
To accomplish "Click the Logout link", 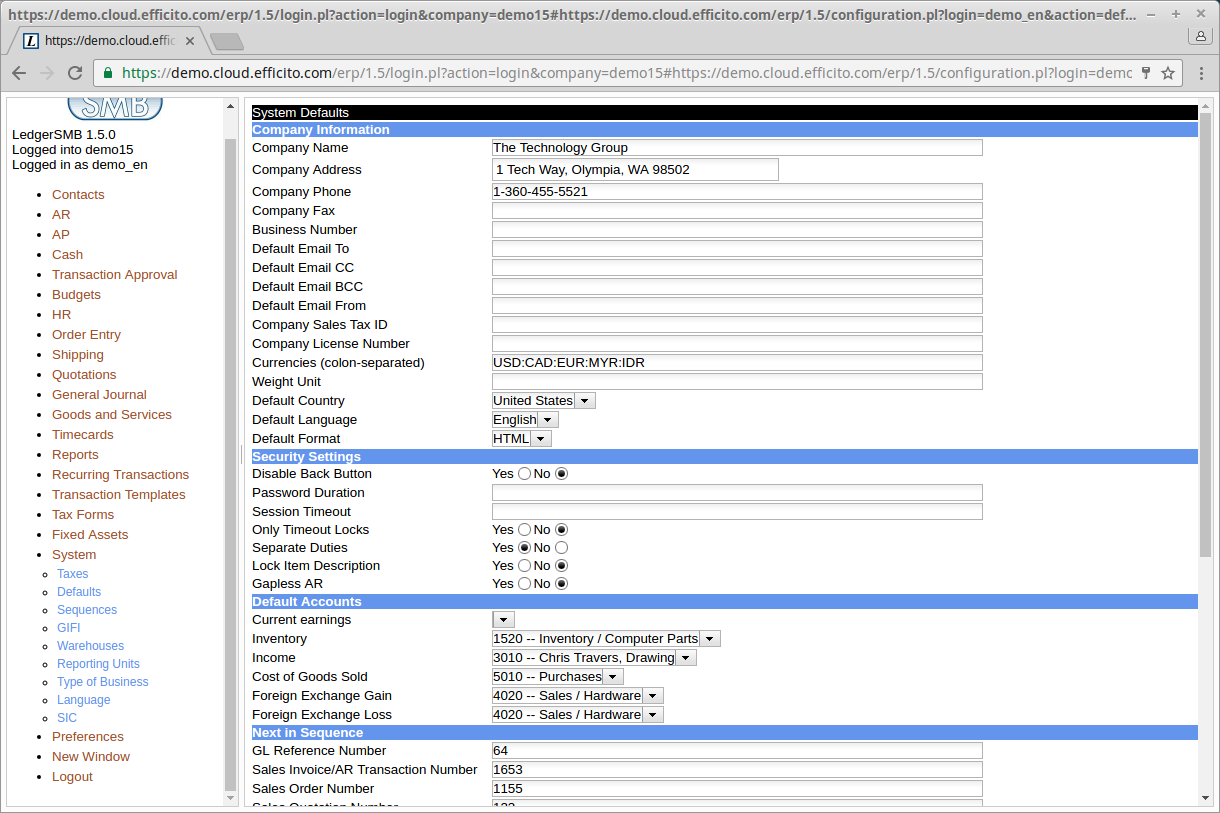I will [x=72, y=777].
